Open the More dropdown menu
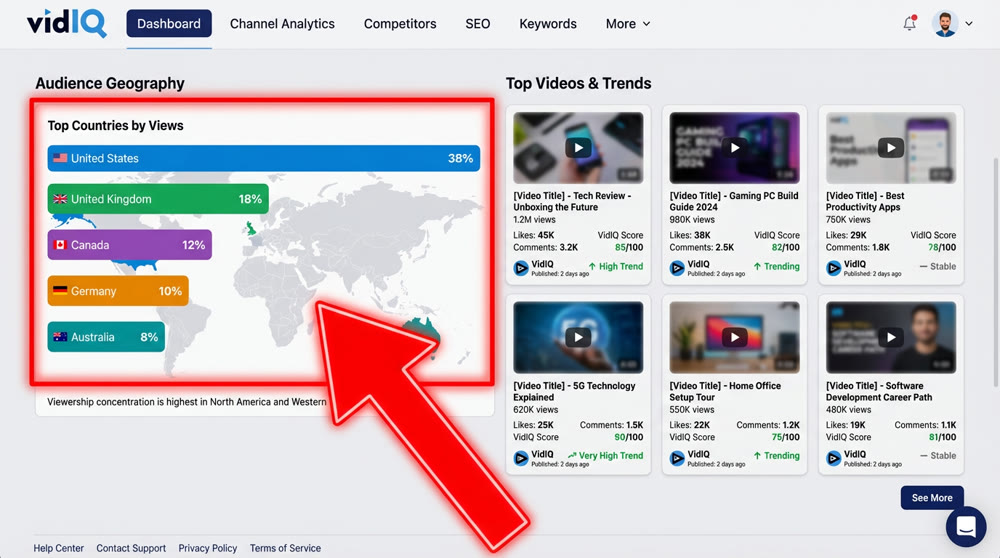 628,24
